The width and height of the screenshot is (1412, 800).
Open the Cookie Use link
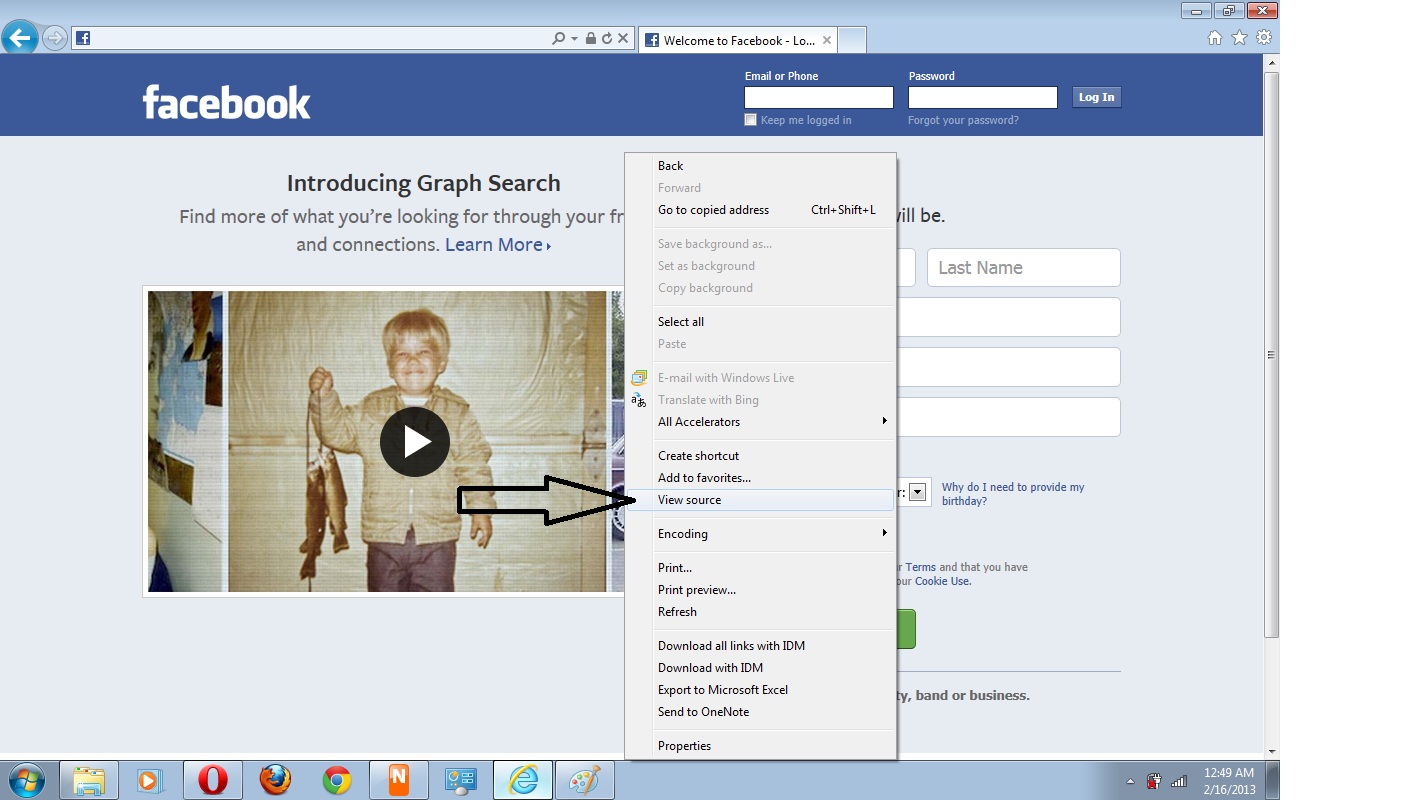click(942, 581)
